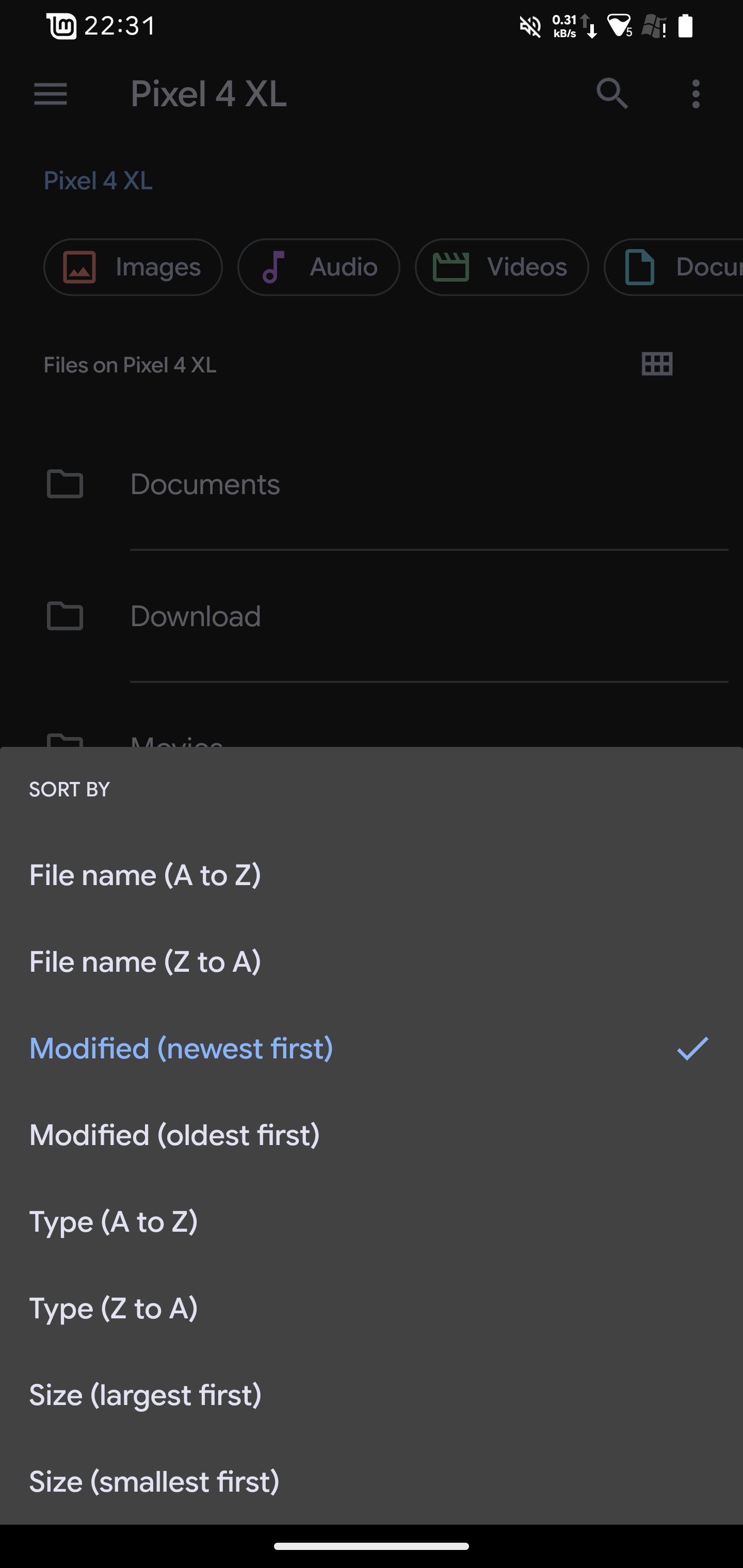Tap the Pixel 4 XL breadcrumb link
Image resolution: width=743 pixels, height=1568 pixels.
(x=98, y=181)
